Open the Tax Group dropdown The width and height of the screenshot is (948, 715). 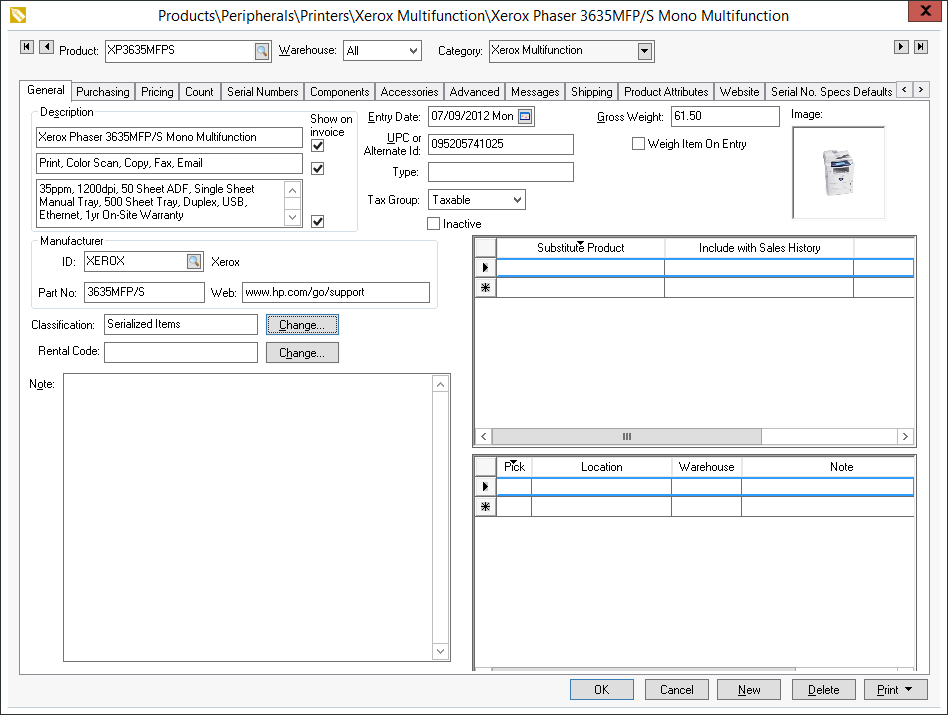point(516,200)
